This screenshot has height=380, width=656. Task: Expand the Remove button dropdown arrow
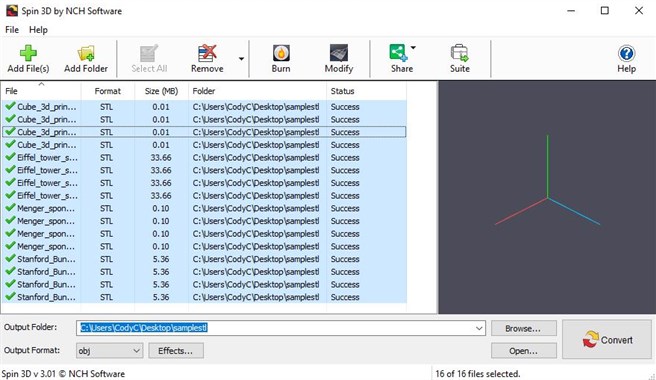pos(241,59)
